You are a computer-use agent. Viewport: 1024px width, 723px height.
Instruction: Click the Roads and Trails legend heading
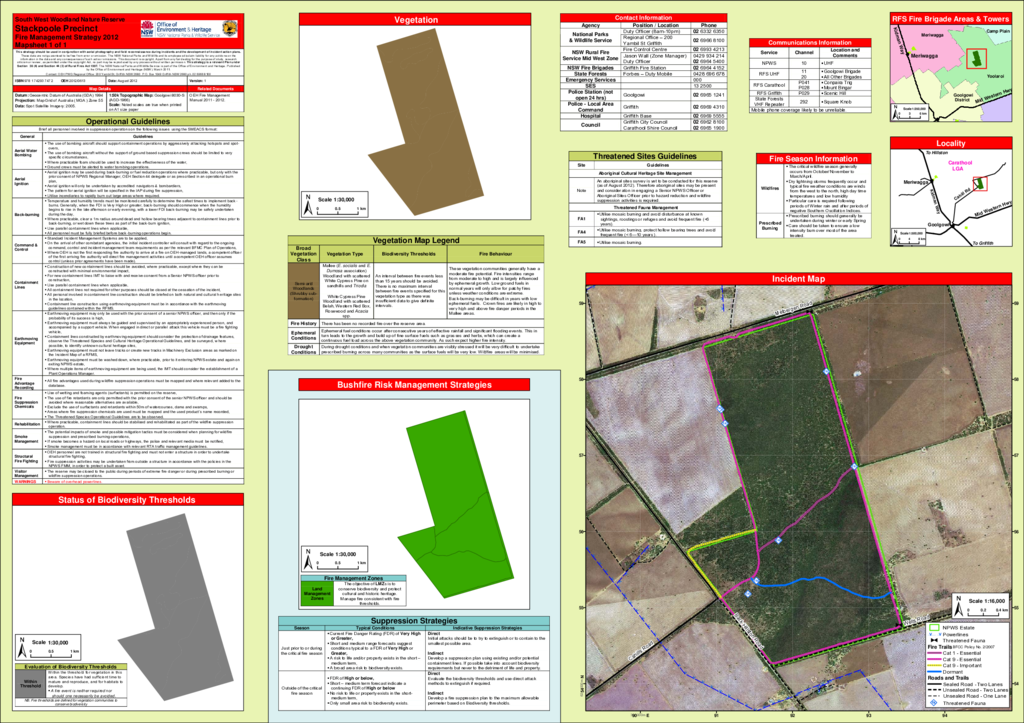(x=948, y=678)
